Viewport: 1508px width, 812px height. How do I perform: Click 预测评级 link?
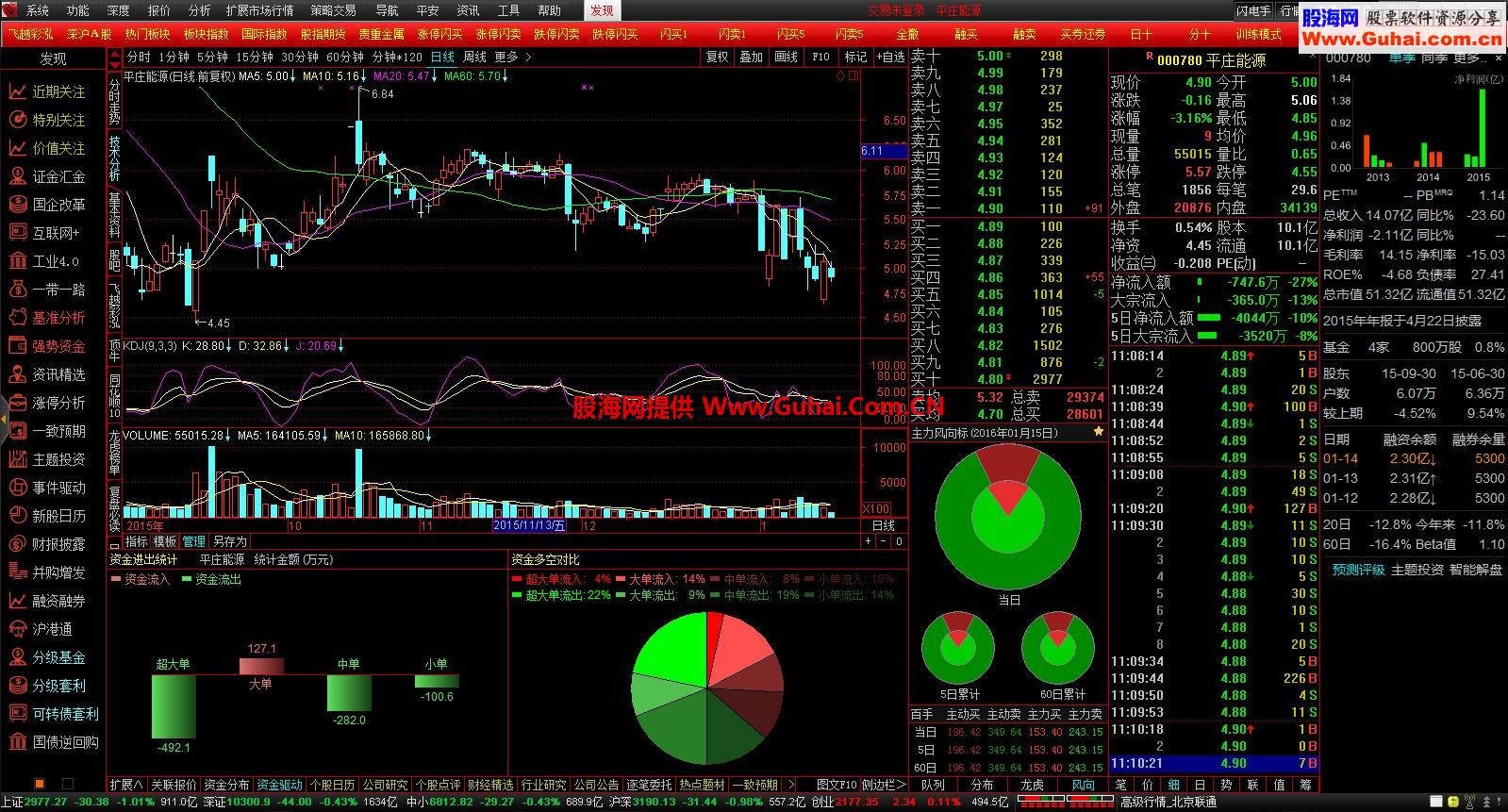(x=1359, y=570)
